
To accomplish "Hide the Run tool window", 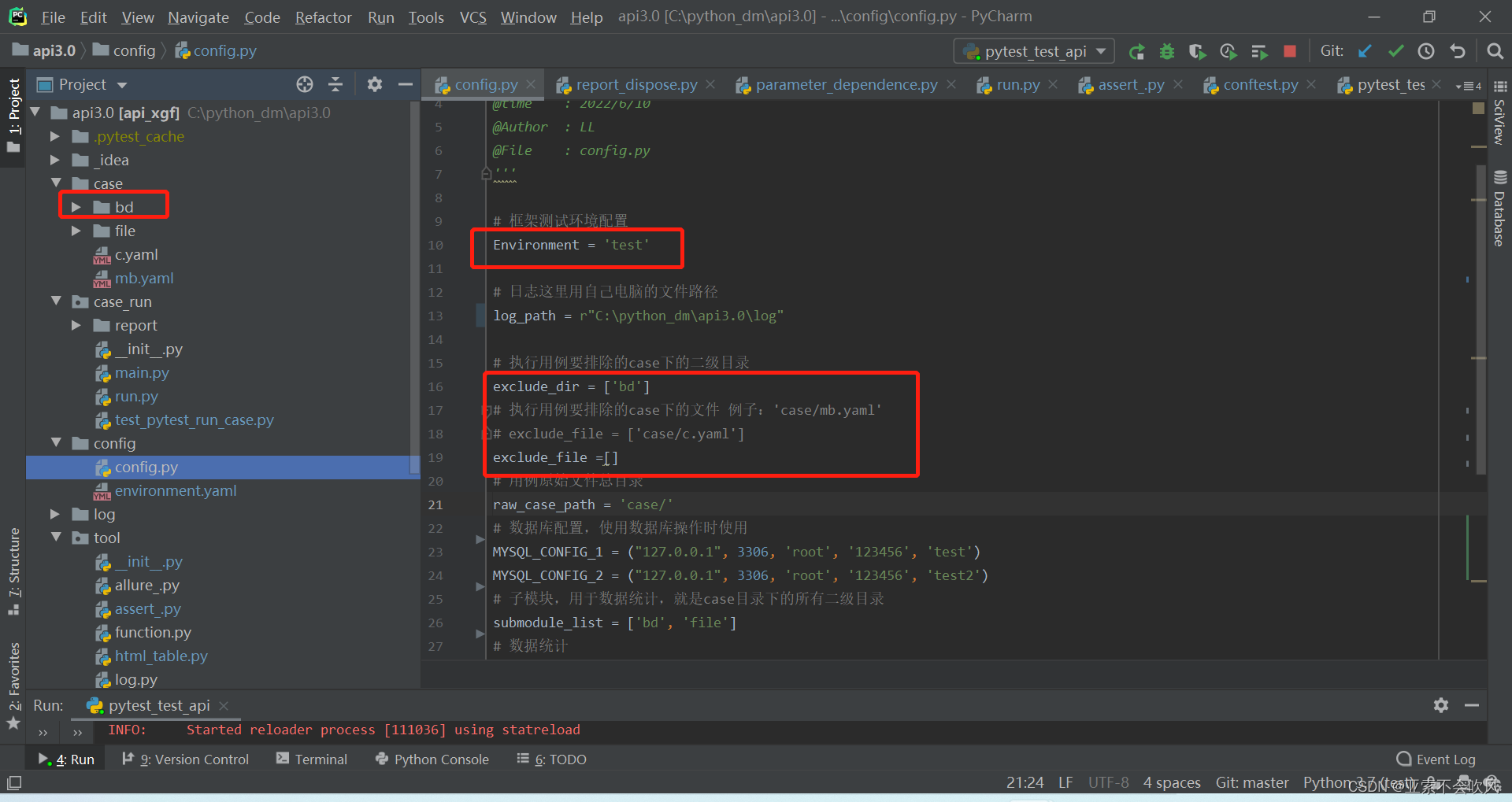I will (1472, 705).
